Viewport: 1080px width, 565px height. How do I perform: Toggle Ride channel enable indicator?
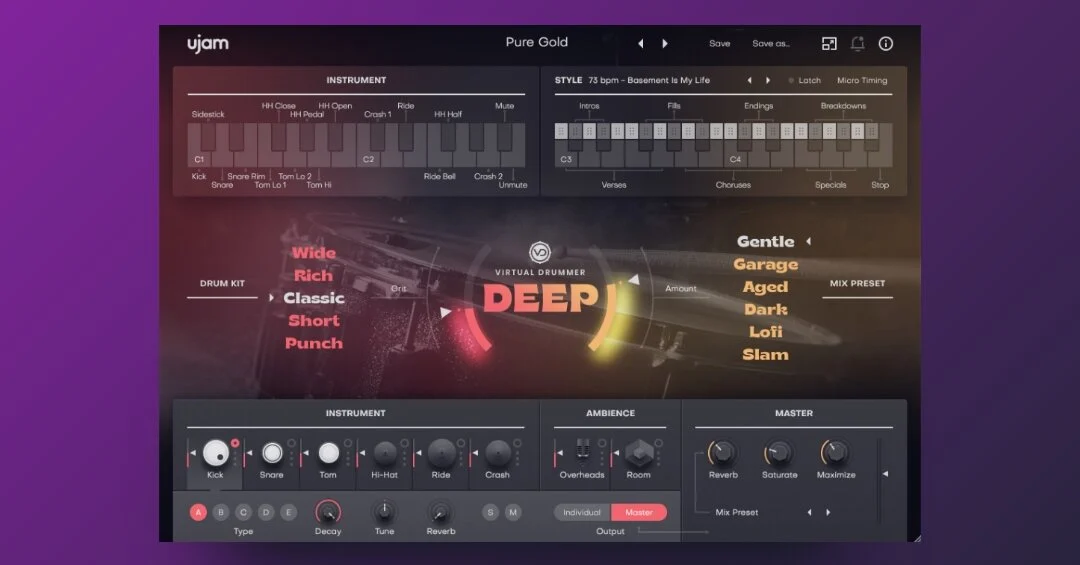point(461,443)
